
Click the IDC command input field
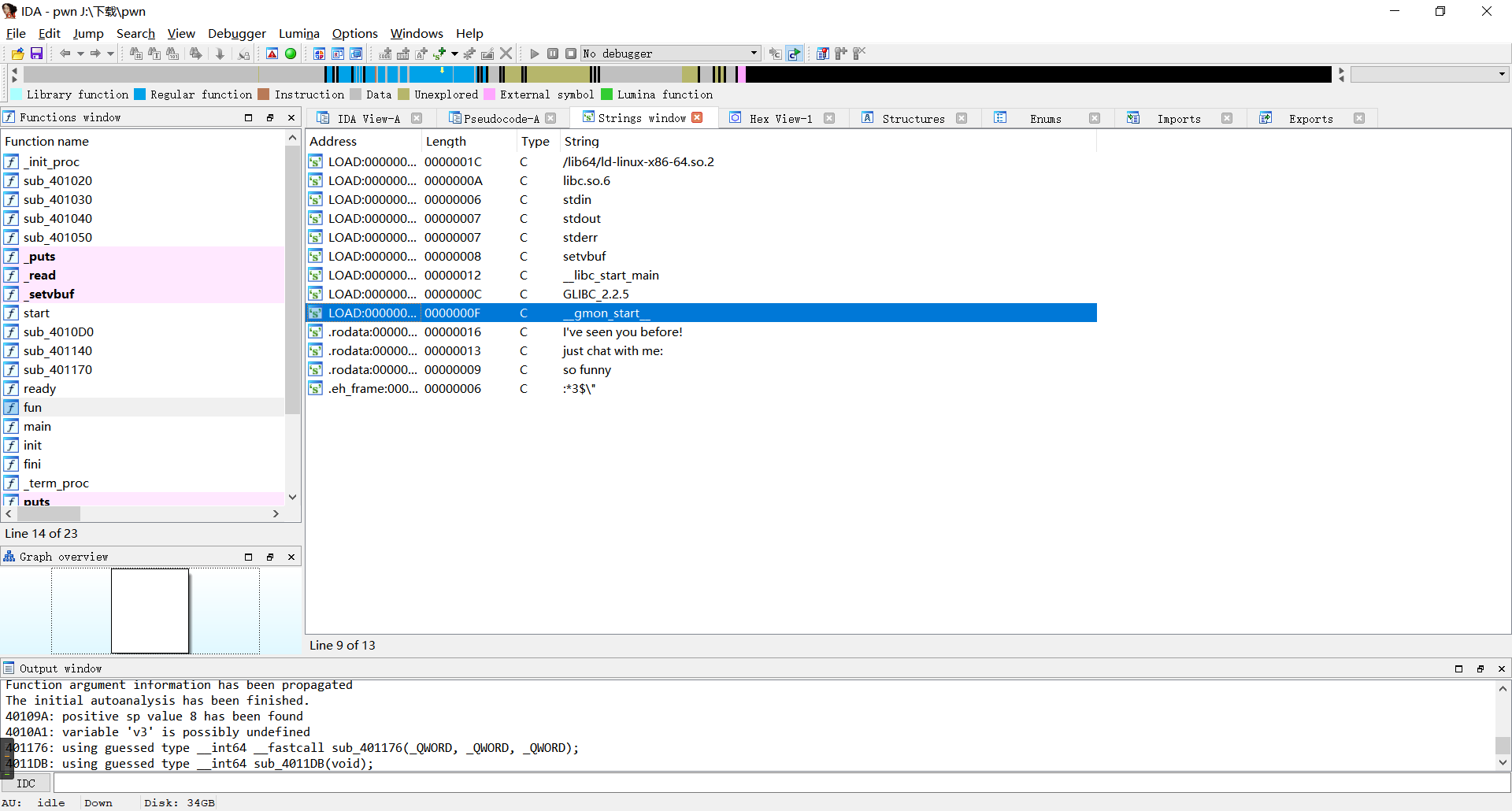pos(780,783)
